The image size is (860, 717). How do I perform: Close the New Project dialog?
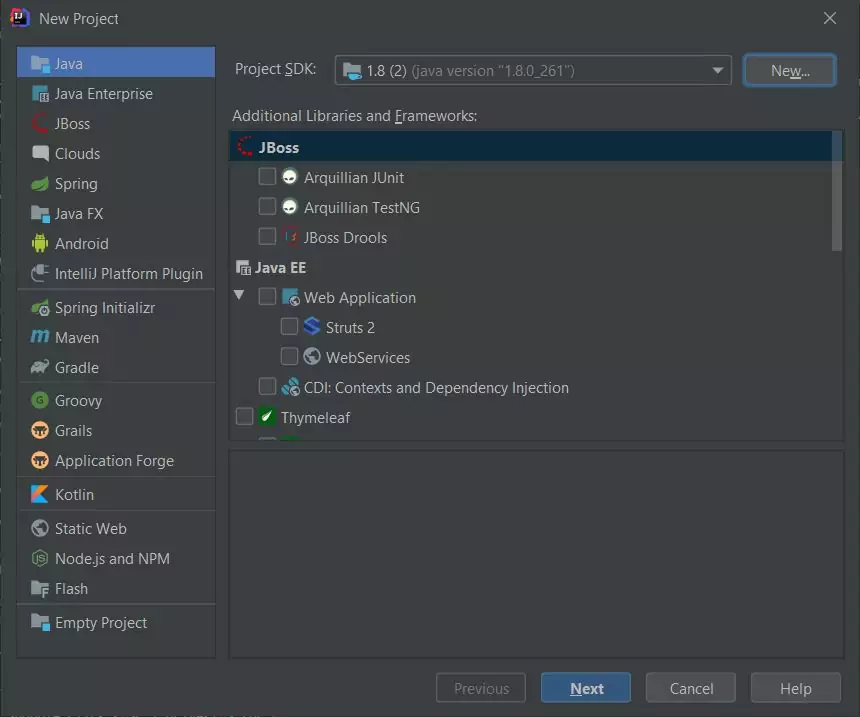click(830, 18)
